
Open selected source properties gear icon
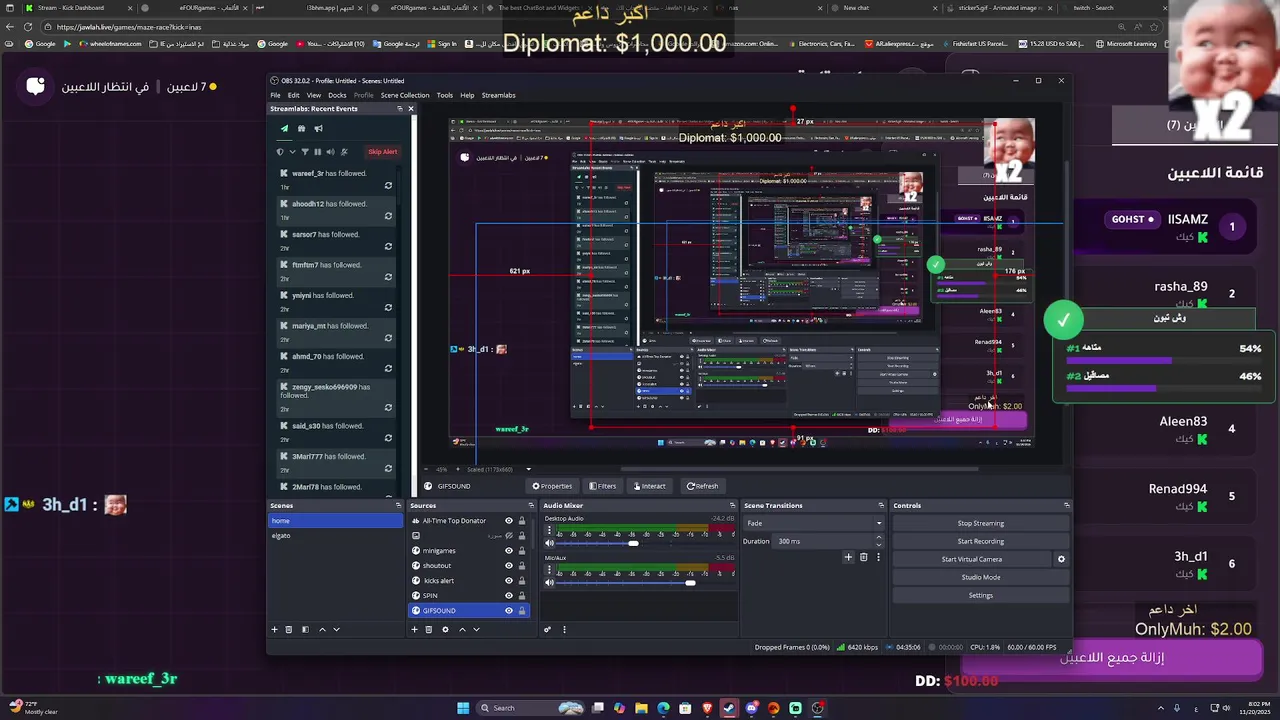(x=445, y=629)
